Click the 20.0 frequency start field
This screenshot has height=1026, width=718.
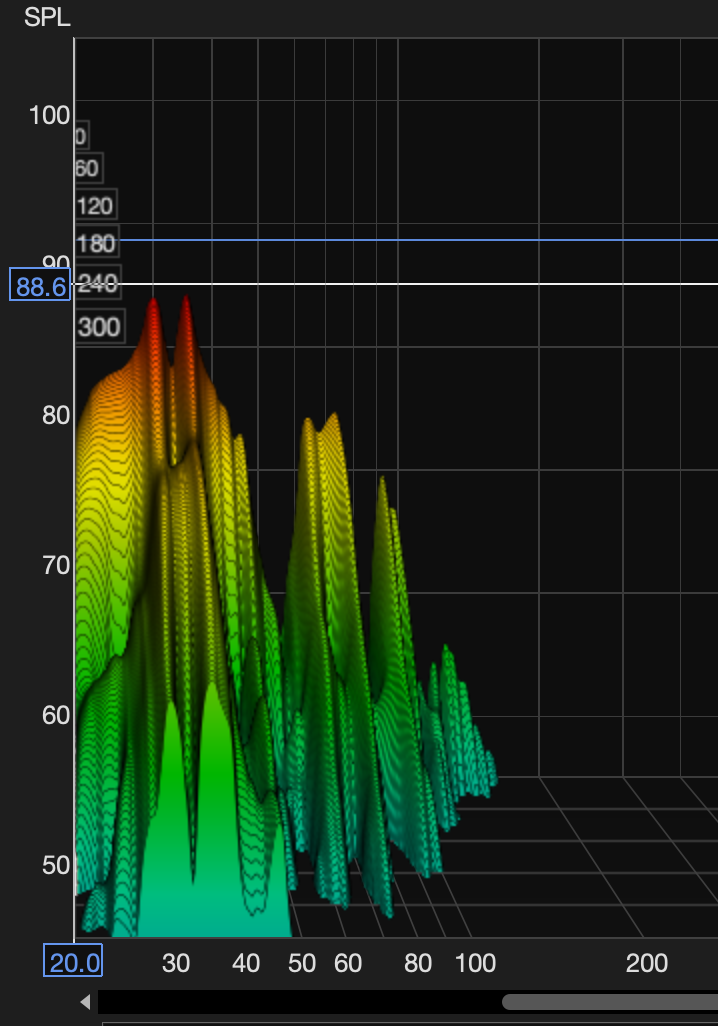tap(73, 962)
